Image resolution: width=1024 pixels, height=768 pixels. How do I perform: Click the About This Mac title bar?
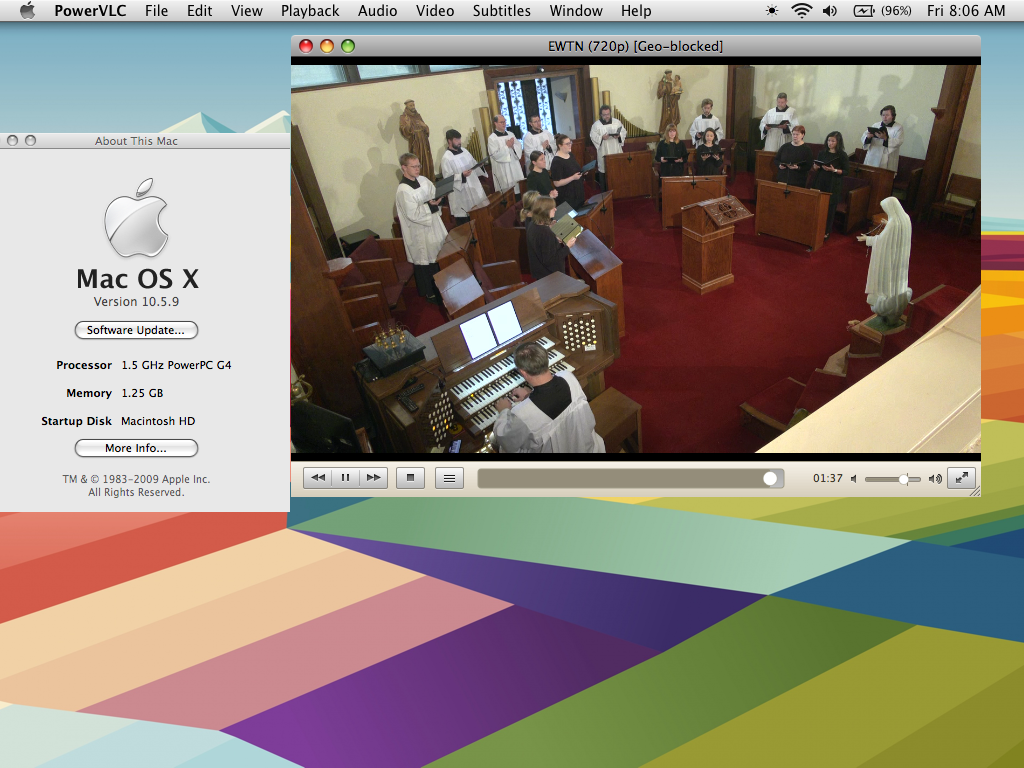coord(136,140)
